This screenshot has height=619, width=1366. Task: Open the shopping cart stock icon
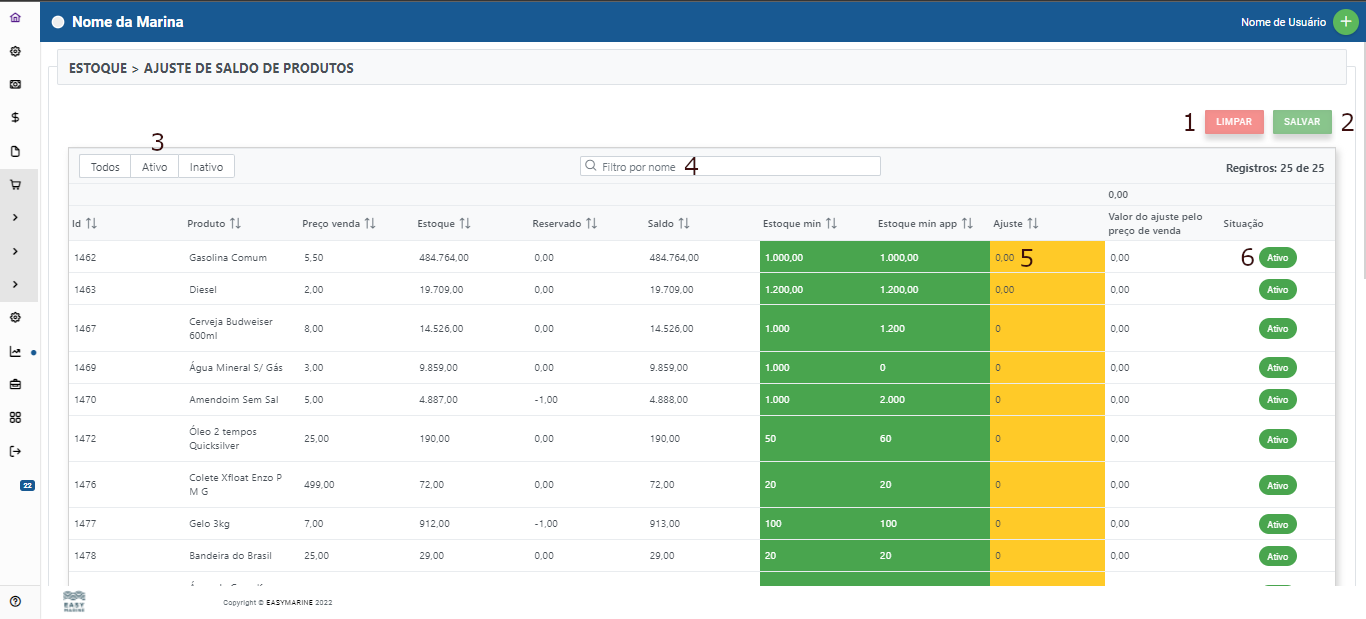(15, 185)
